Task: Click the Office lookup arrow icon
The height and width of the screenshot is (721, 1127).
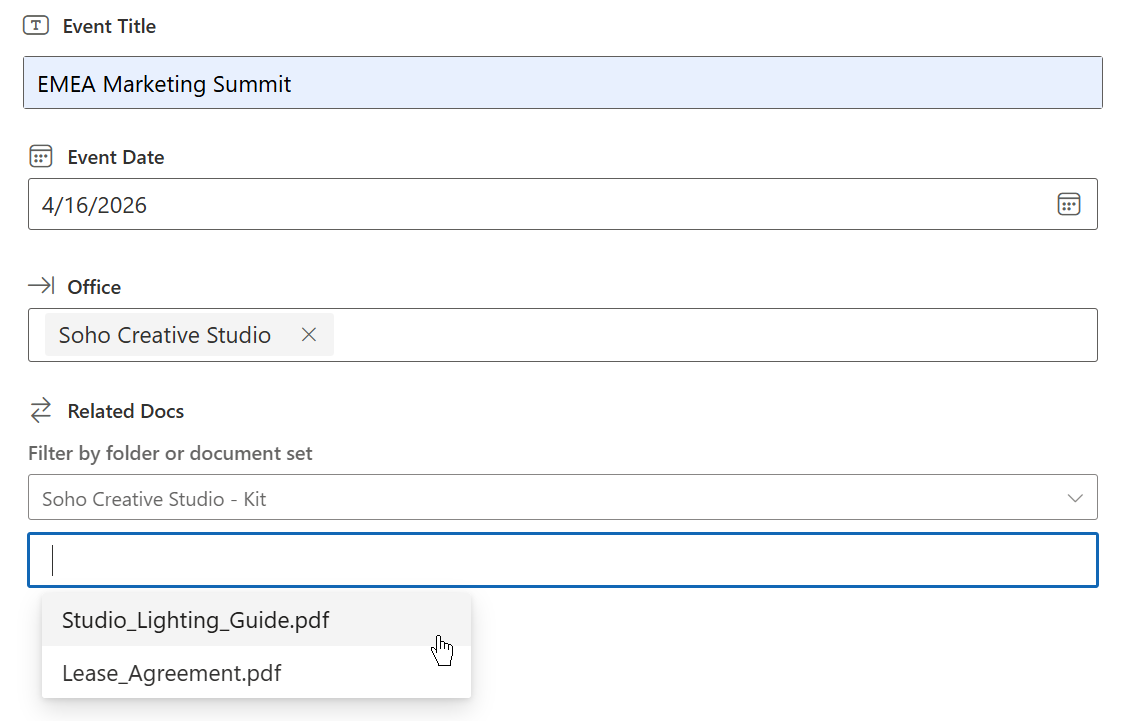Action: click(41, 287)
